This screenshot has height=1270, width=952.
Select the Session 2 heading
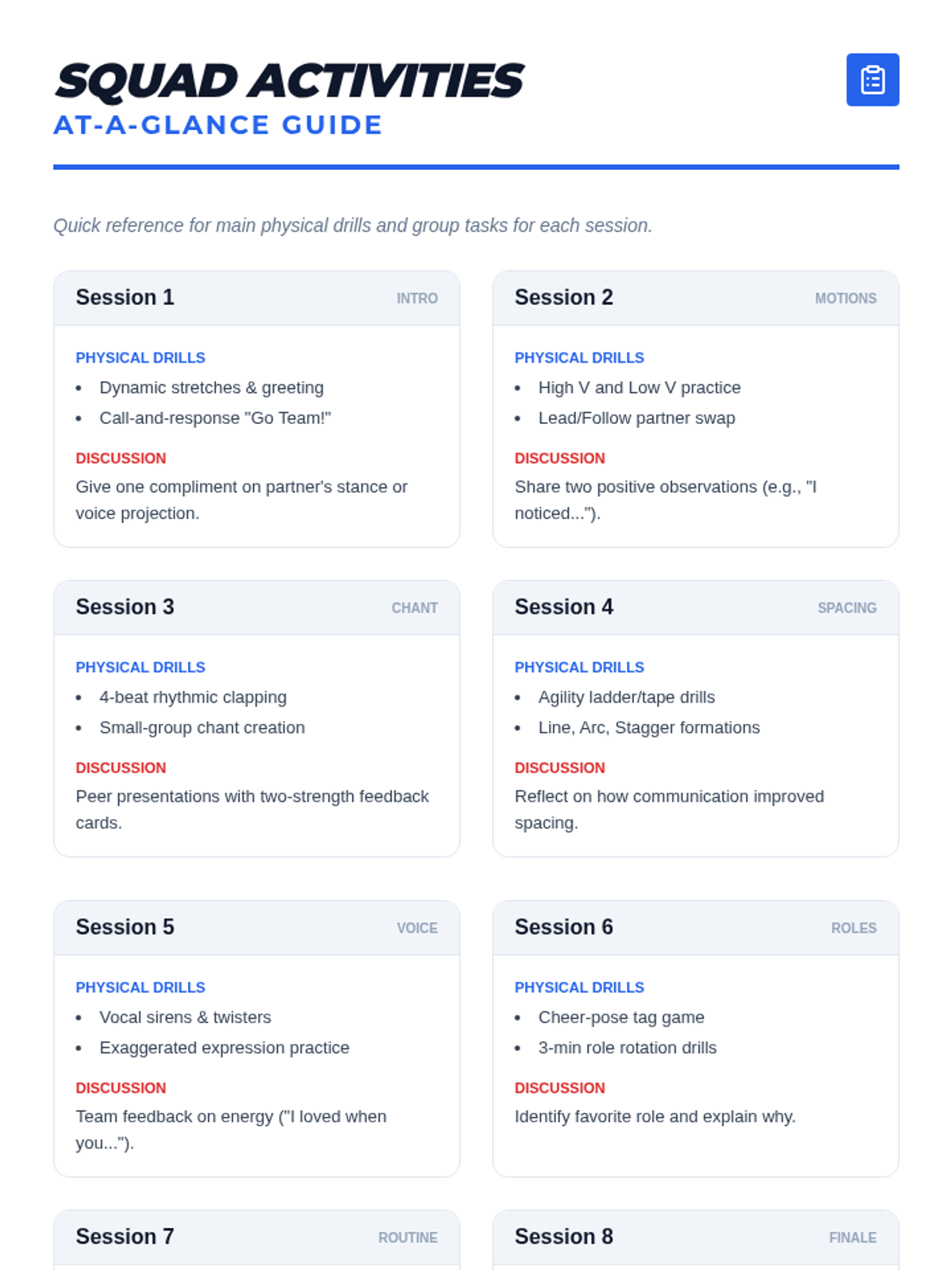(563, 298)
